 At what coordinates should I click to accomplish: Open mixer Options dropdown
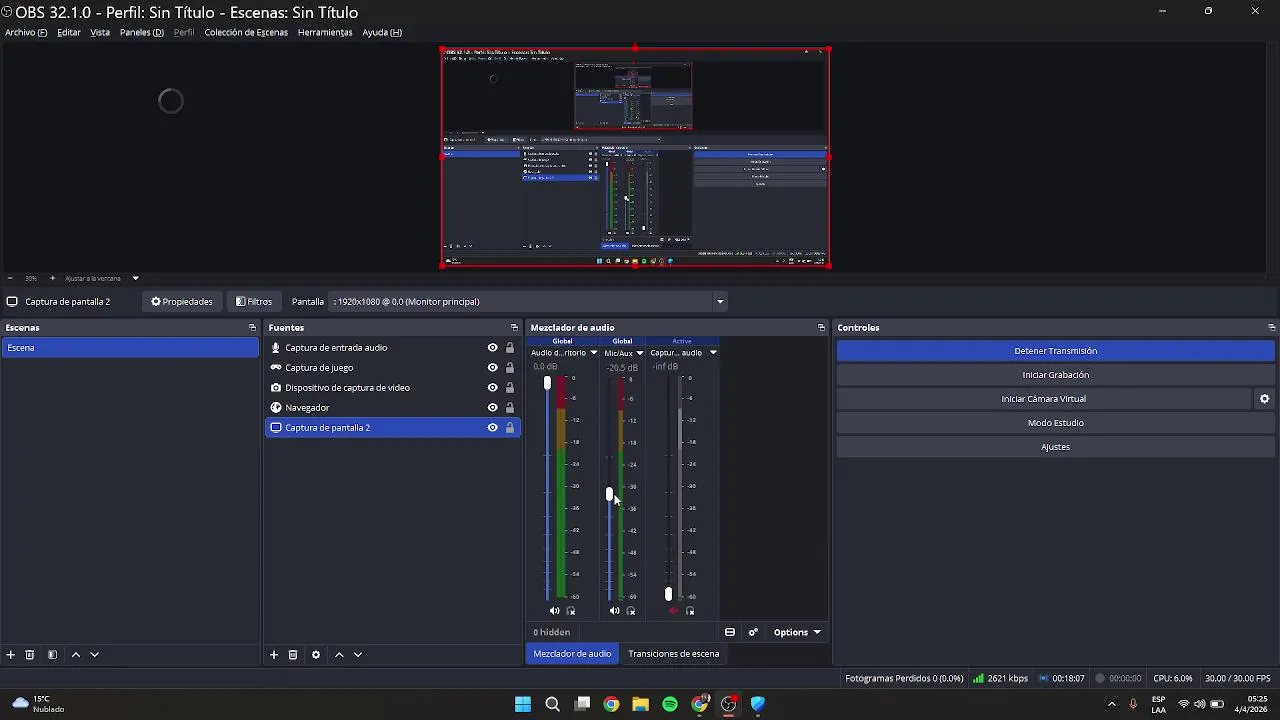[797, 633]
